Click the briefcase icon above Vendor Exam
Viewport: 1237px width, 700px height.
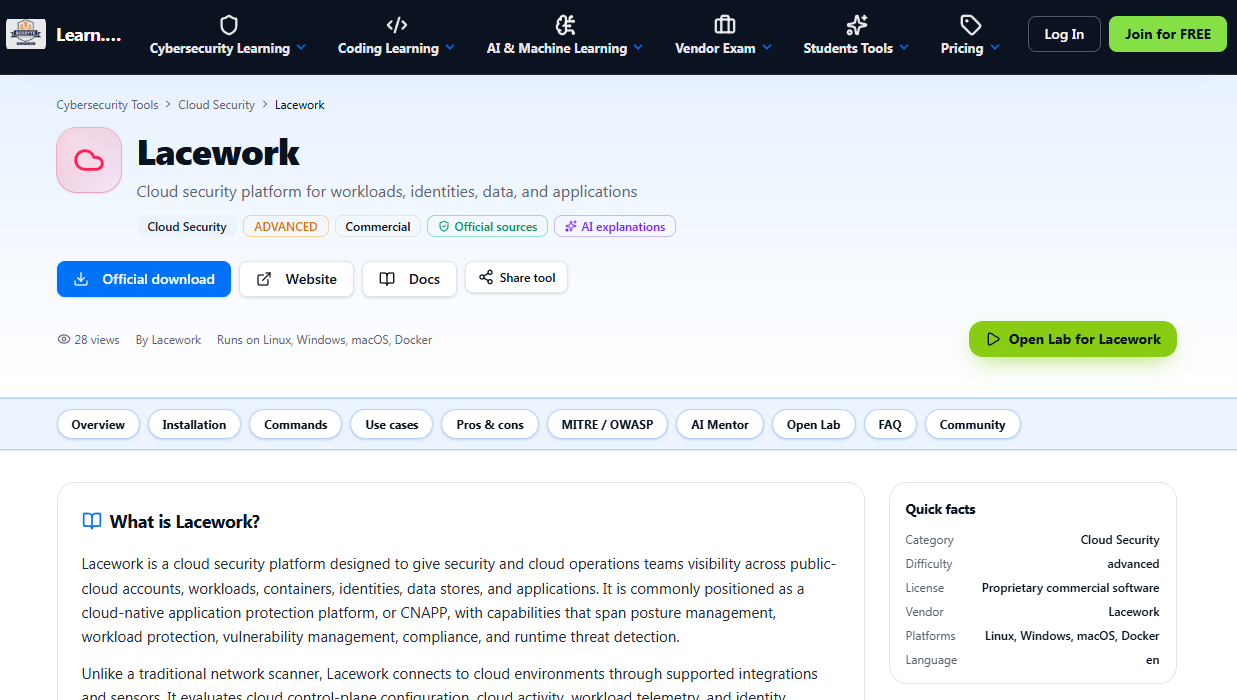725,24
